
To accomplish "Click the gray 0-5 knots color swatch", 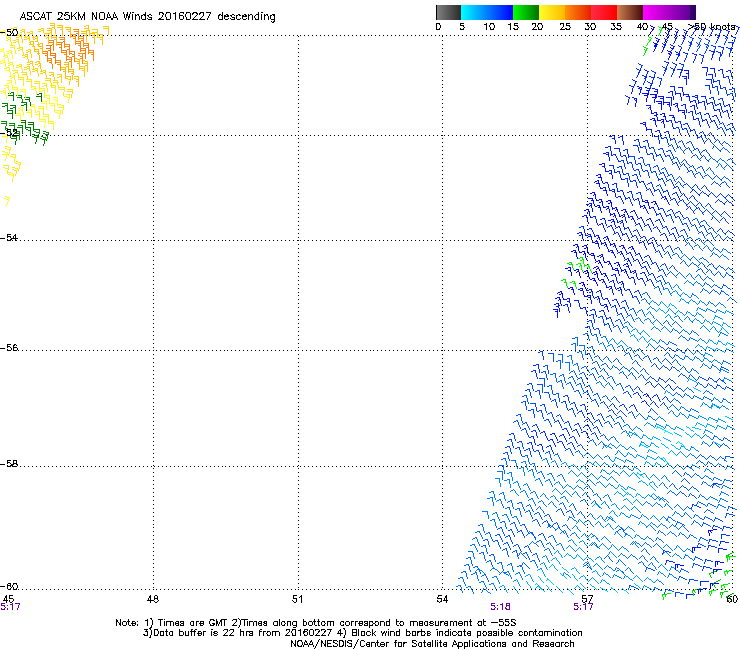I will click(x=448, y=12).
